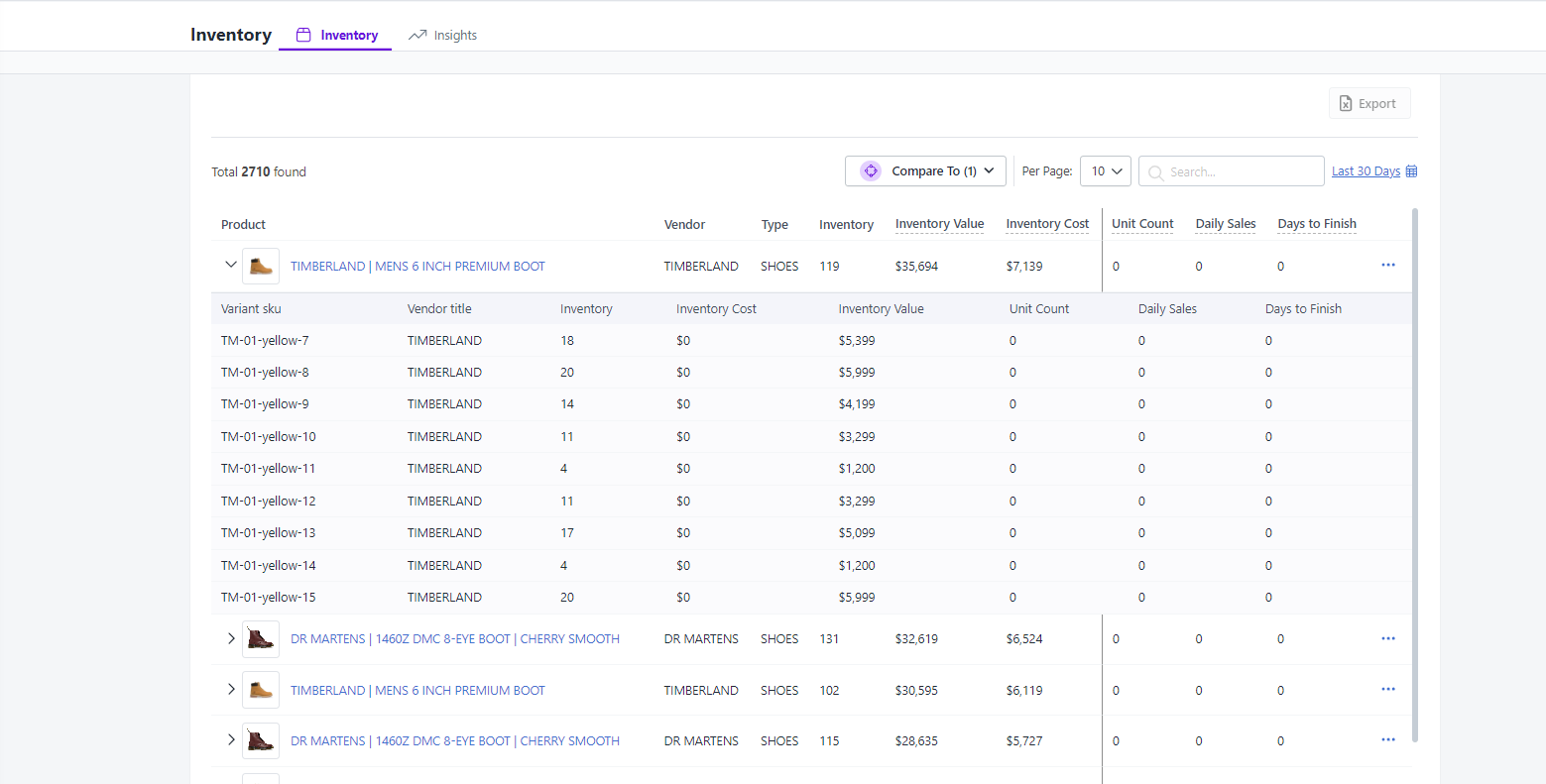Select variant TM-01-yellow-14
The image size is (1546, 784).
[x=269, y=565]
